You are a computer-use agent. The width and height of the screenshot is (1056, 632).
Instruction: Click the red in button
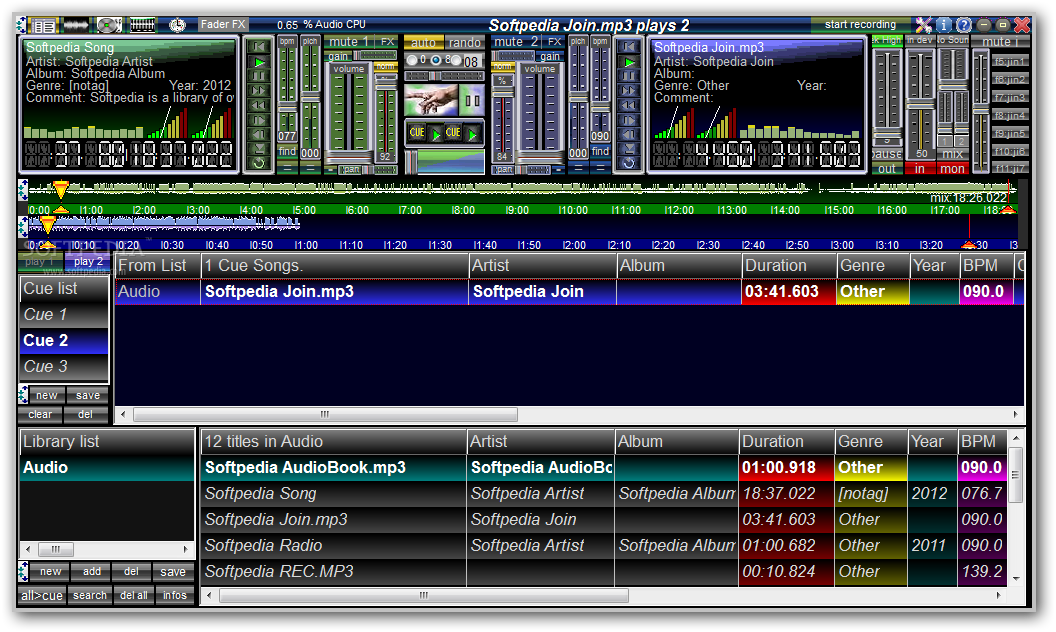[920, 169]
